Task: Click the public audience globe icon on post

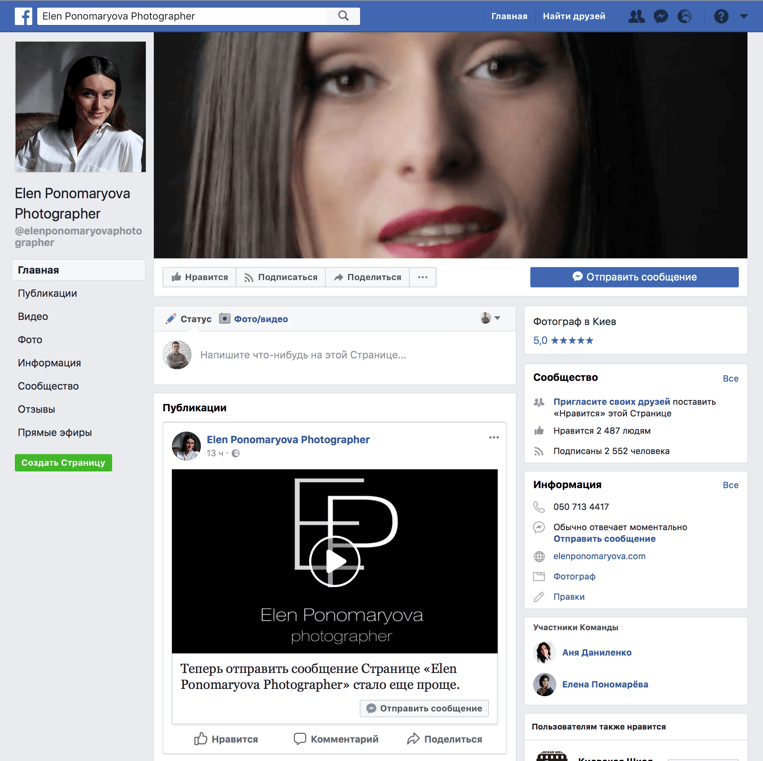Action: coord(236,453)
